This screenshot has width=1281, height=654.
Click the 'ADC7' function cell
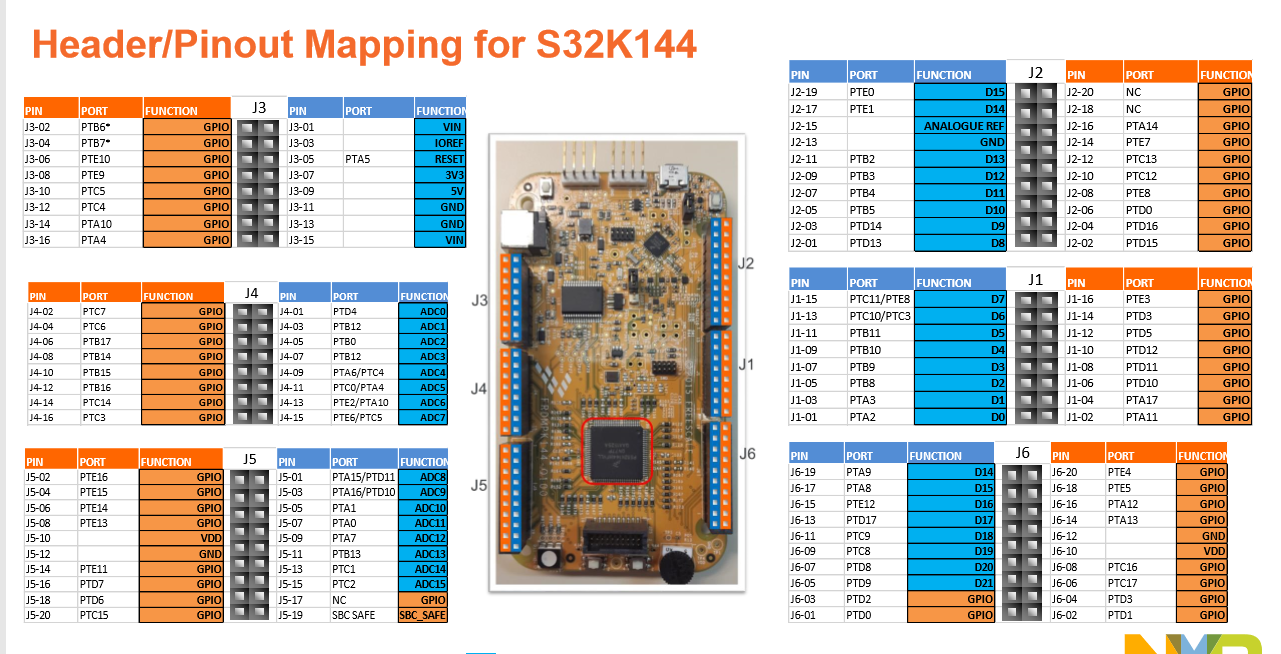pyautogui.click(x=423, y=417)
